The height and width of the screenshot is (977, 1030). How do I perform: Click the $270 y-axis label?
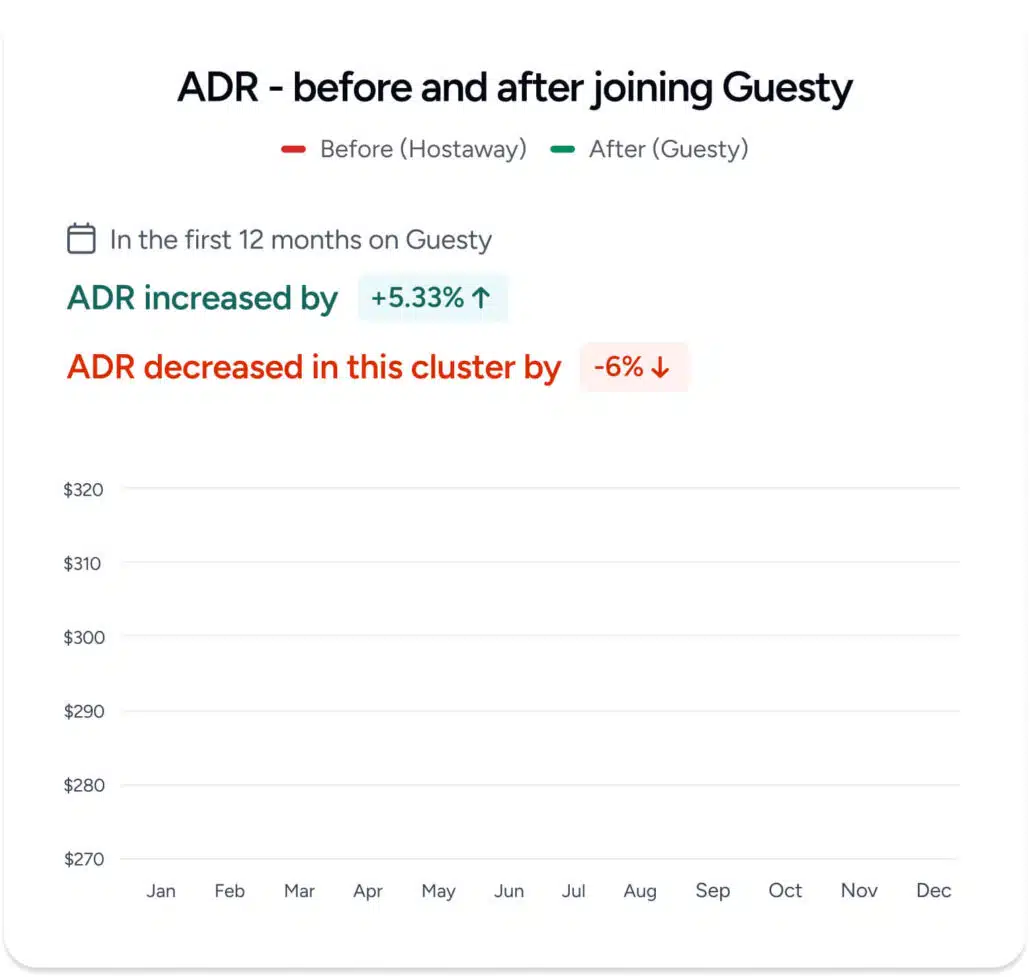click(x=83, y=859)
